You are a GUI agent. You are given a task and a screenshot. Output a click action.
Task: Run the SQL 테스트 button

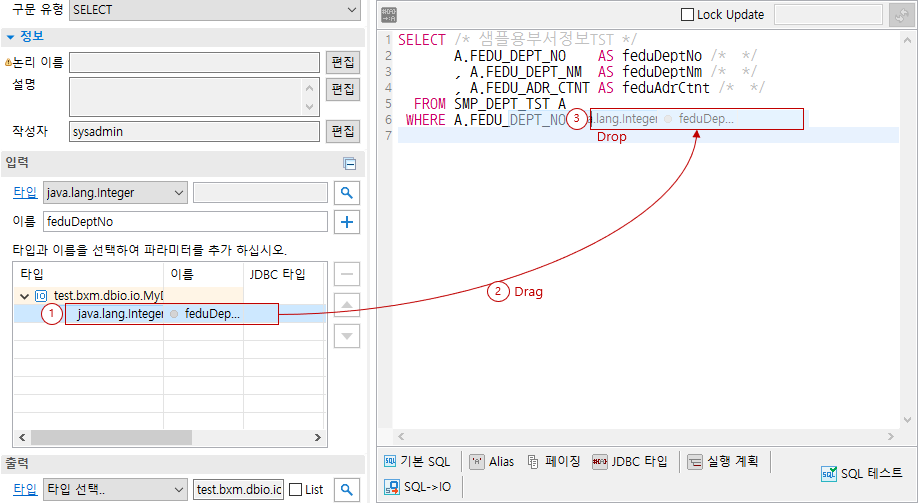(861, 473)
